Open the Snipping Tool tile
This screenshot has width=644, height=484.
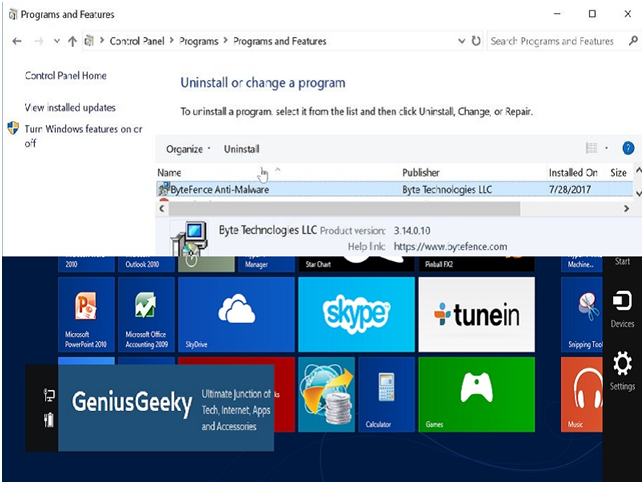point(582,314)
